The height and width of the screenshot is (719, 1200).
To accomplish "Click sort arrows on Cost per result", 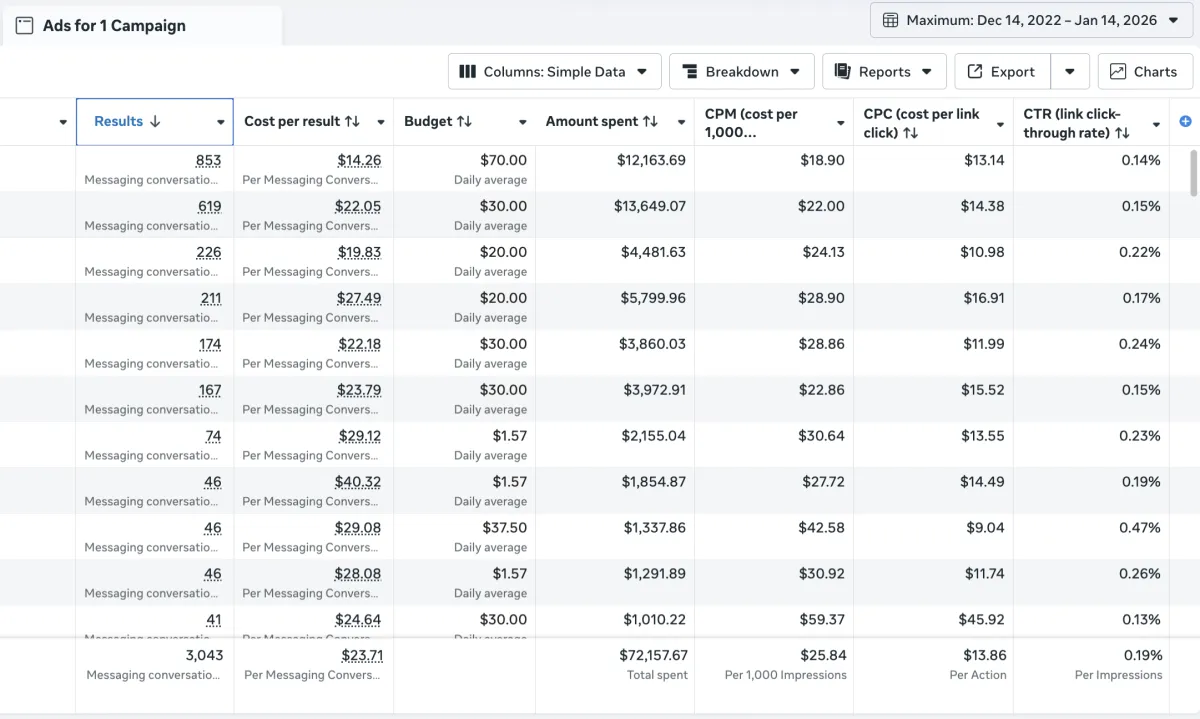I will [352, 122].
